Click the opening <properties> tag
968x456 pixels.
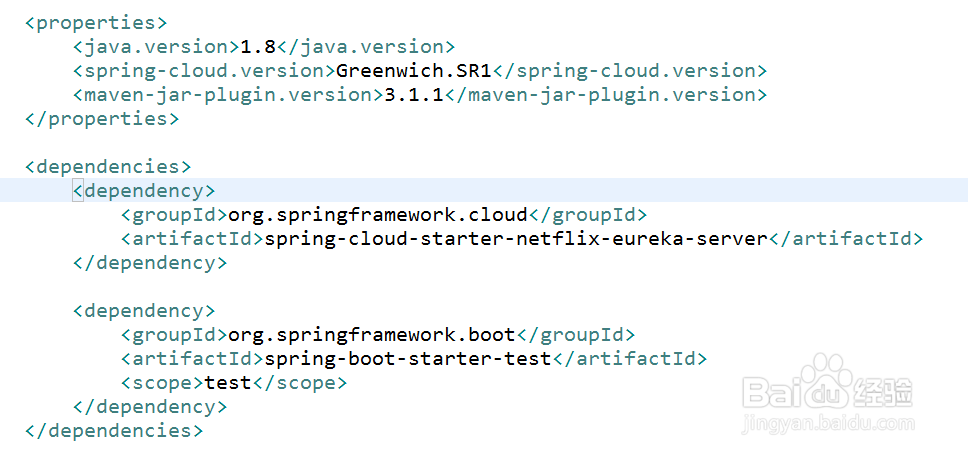coord(96,23)
